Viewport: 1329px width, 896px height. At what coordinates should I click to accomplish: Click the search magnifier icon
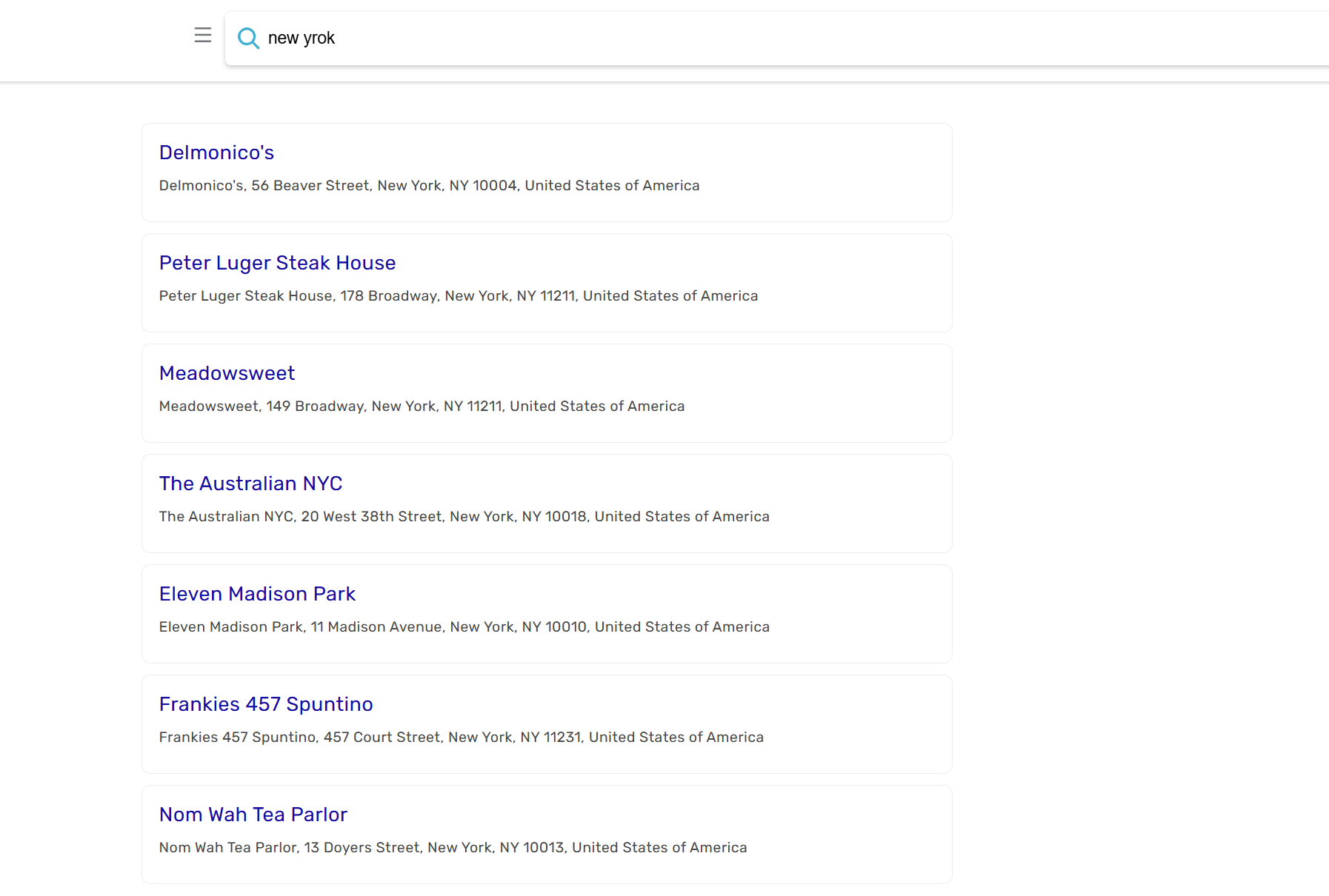(x=248, y=39)
